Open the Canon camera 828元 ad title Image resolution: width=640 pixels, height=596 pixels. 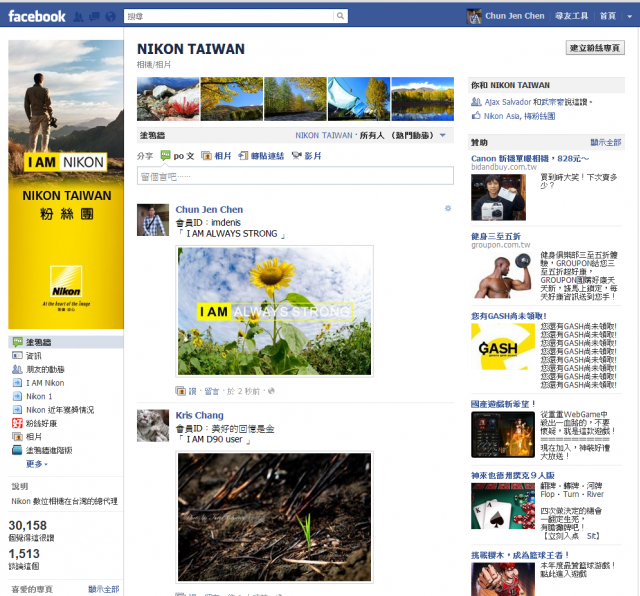point(530,158)
